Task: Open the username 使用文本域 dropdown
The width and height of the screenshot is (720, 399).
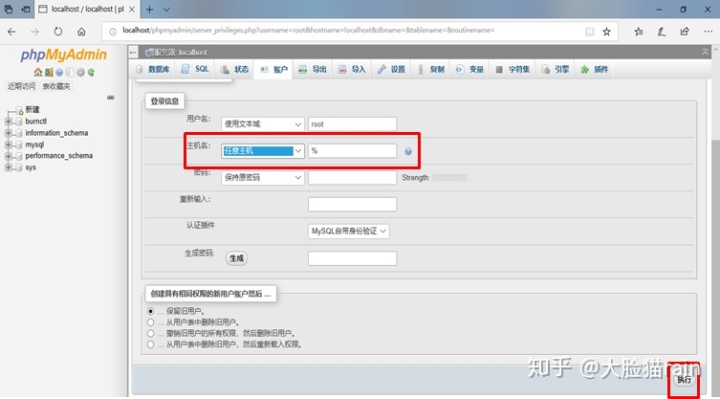Action: coord(263,124)
